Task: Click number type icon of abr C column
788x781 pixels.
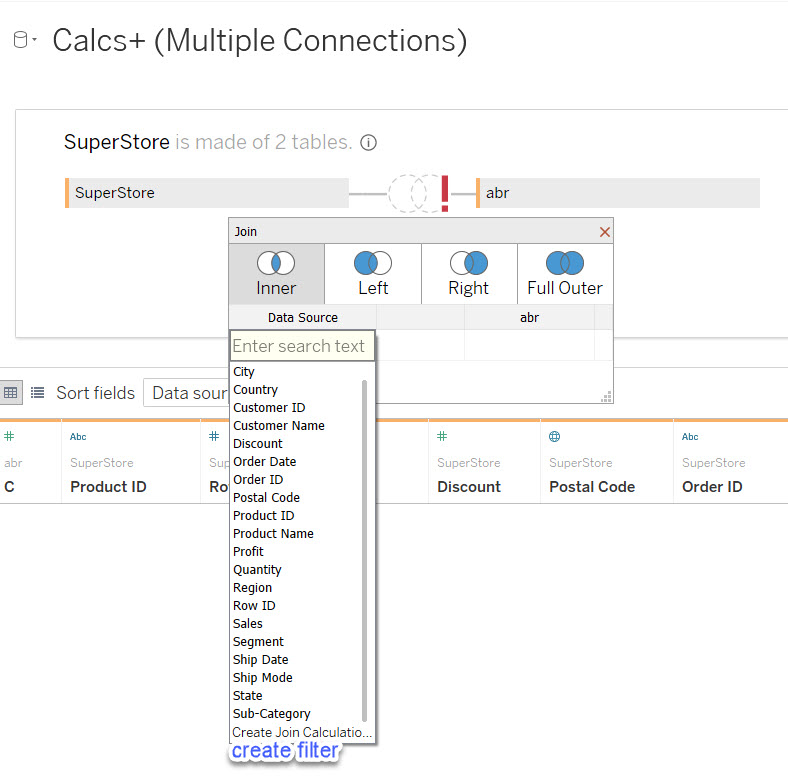Action: tap(9, 436)
